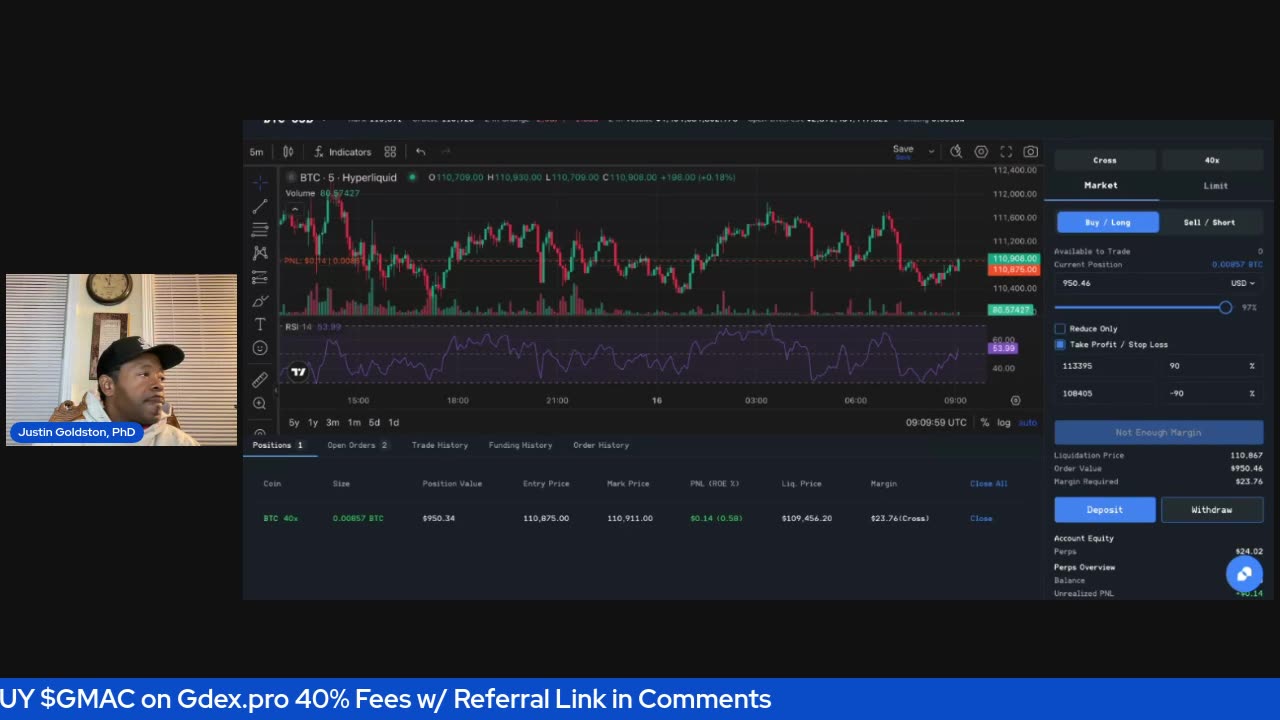Set chart range to 1m
The height and width of the screenshot is (720, 1280).
(x=354, y=423)
